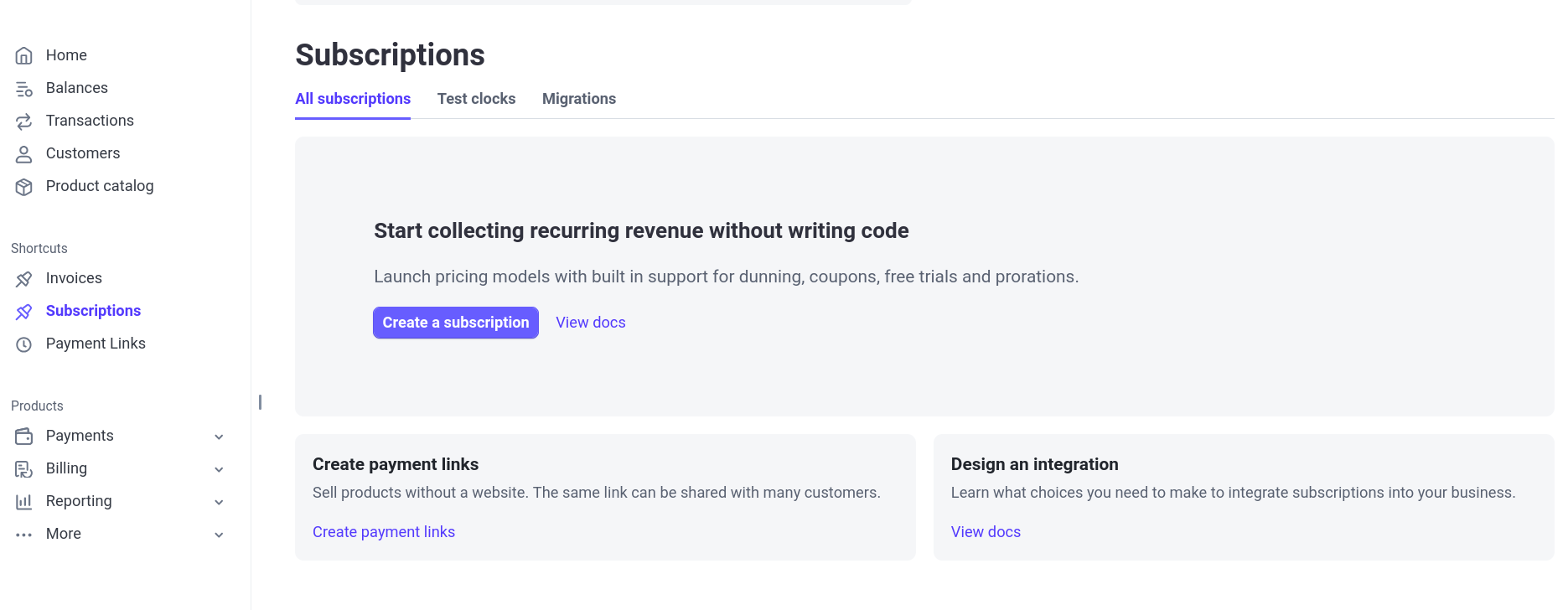Expand the Reporting dropdown arrow
The image size is (1568, 610).
pos(219,502)
